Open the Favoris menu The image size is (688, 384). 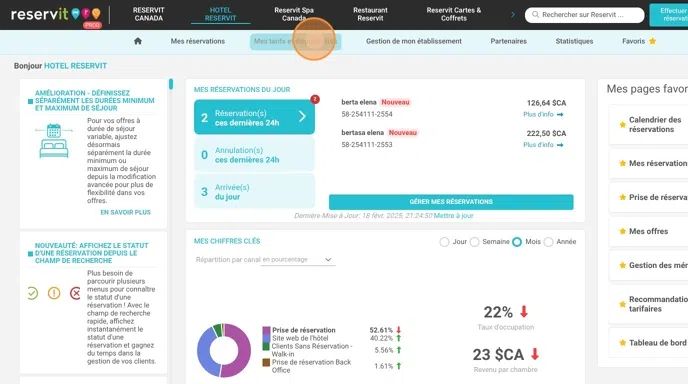click(x=639, y=41)
